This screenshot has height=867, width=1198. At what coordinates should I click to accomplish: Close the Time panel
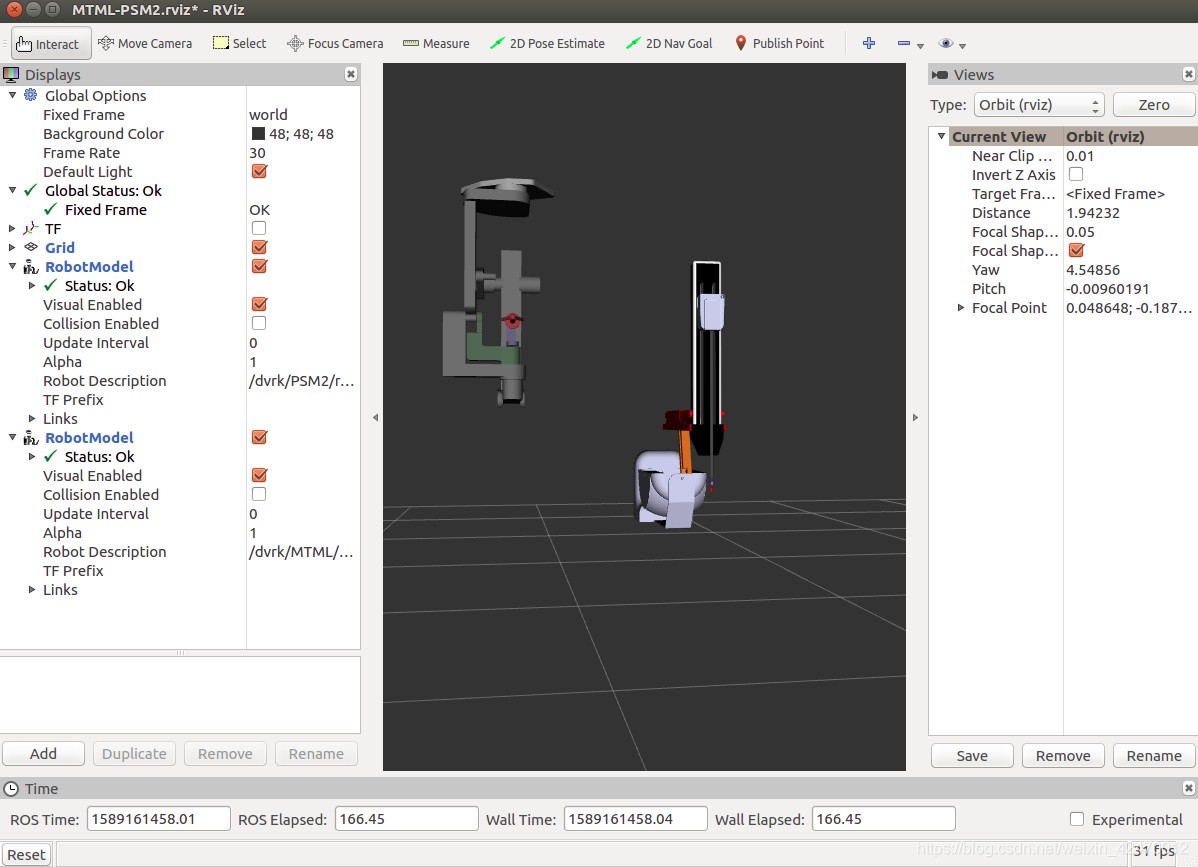pos(1189,788)
